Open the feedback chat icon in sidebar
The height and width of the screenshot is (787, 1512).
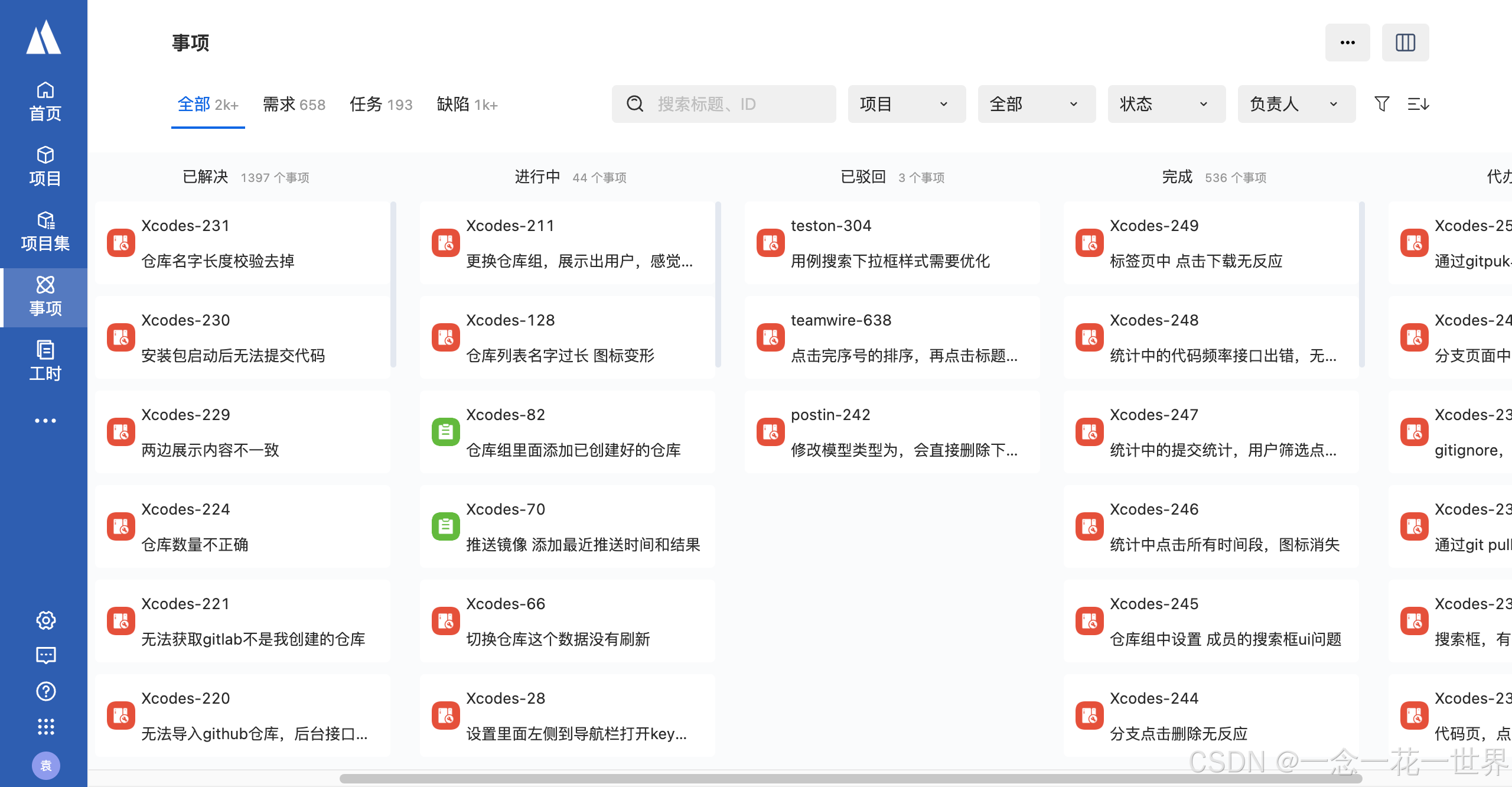45,656
